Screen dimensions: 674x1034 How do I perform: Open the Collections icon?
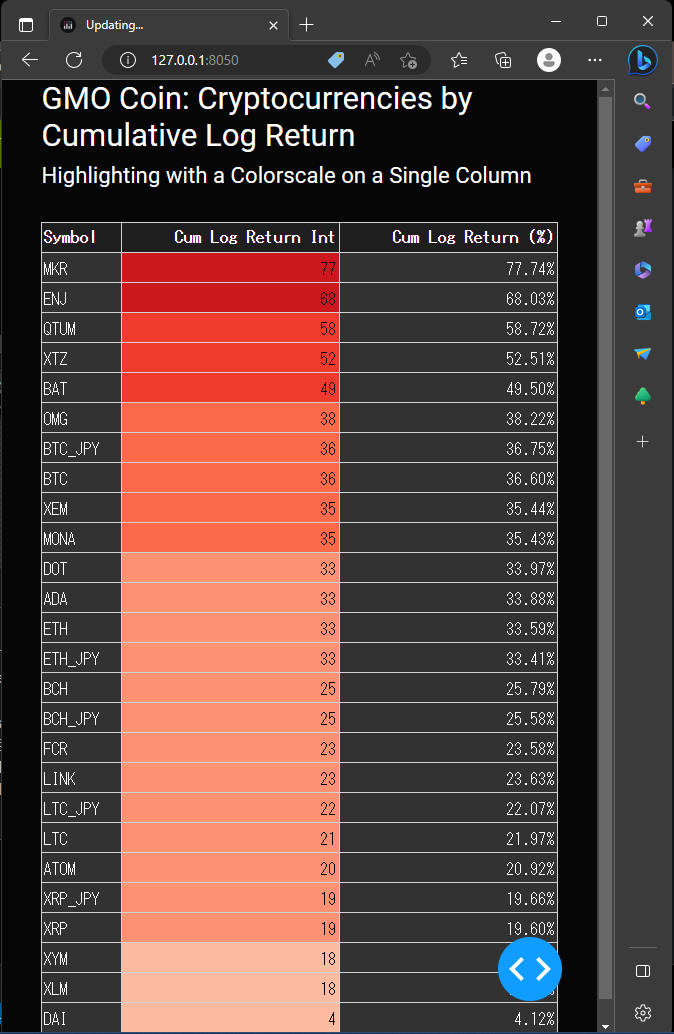tap(503, 60)
